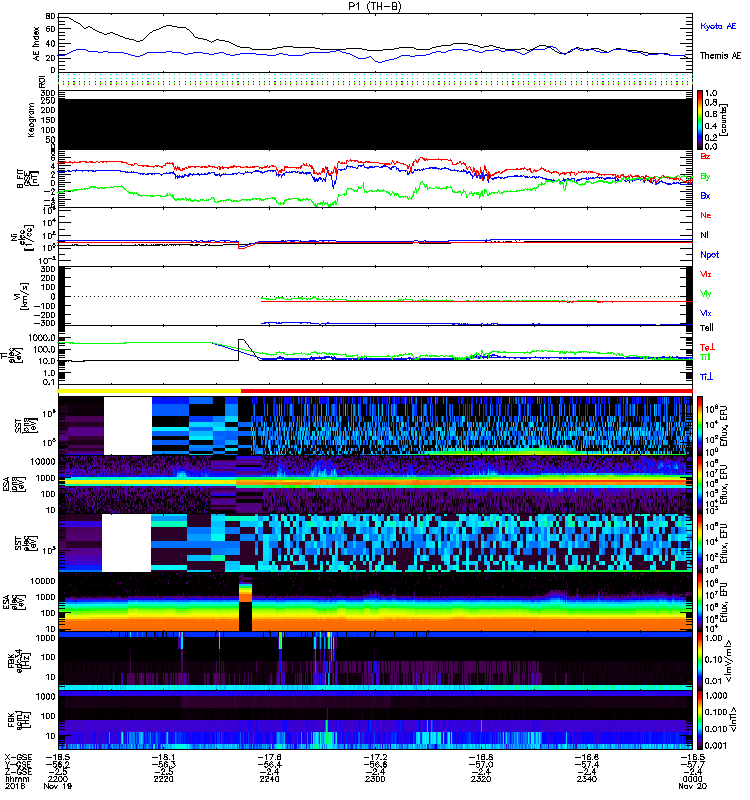The height and width of the screenshot is (800, 750).
Task: Click the X-GSE position row label
Action: coord(18,757)
